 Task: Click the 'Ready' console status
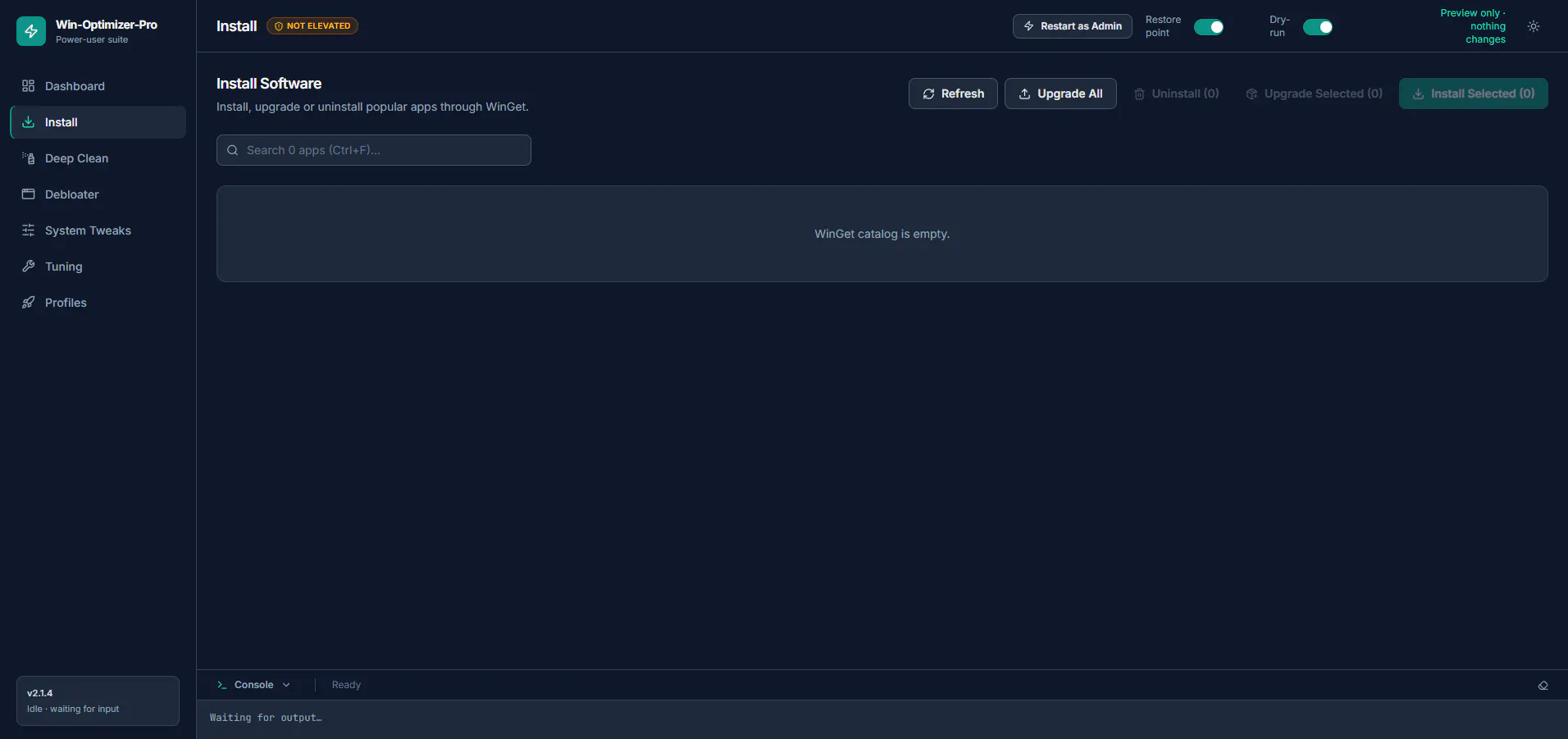coord(346,685)
